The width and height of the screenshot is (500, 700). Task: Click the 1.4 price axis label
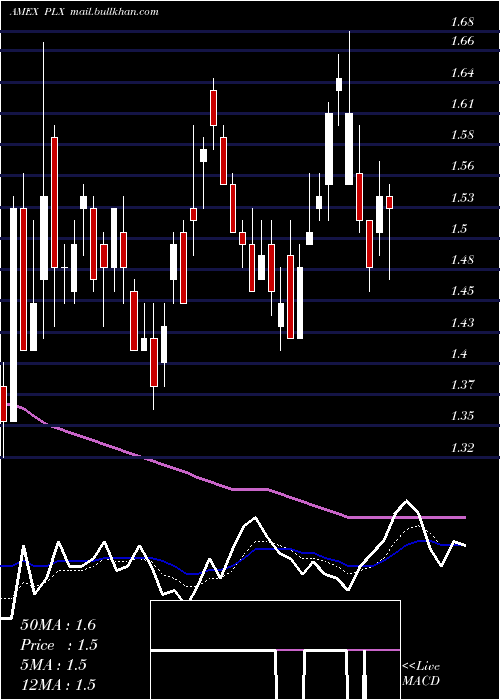(x=458, y=354)
